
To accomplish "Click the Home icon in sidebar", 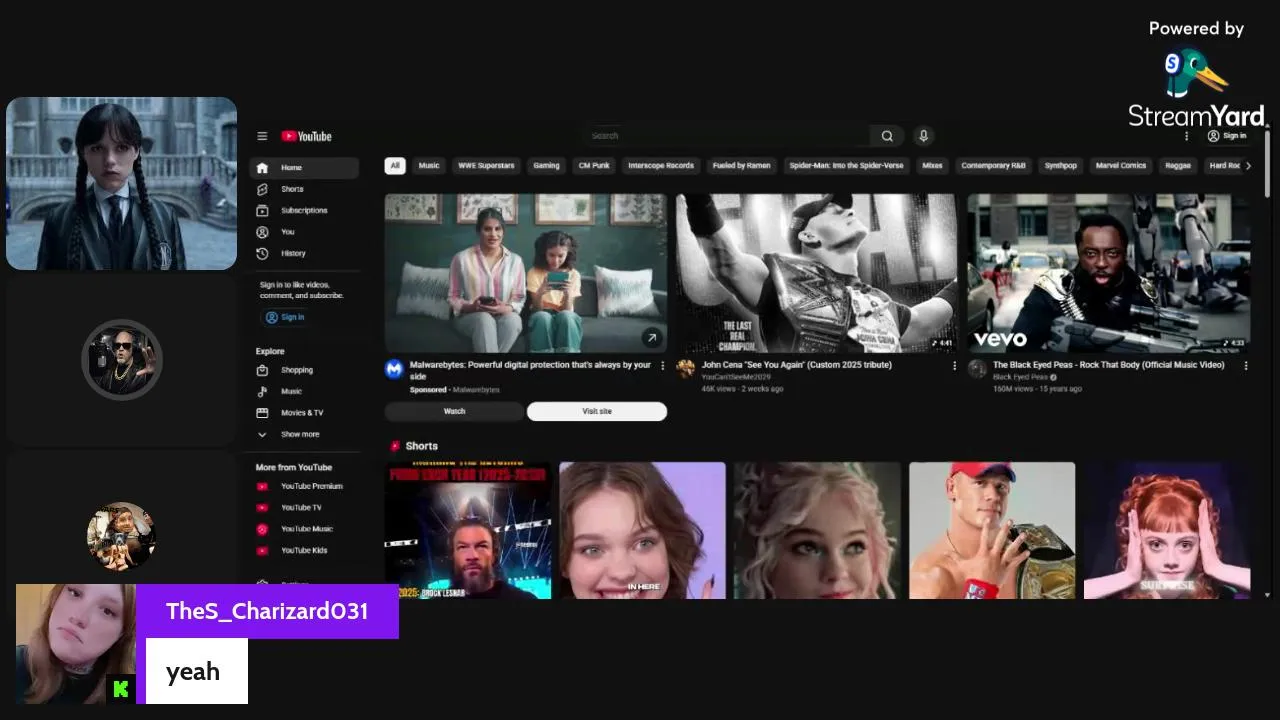I will 262,168.
